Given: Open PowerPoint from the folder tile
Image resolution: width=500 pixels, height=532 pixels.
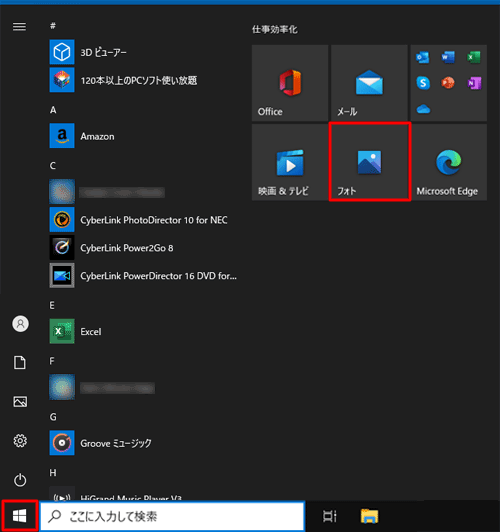Looking at the screenshot, I should coord(448,83).
